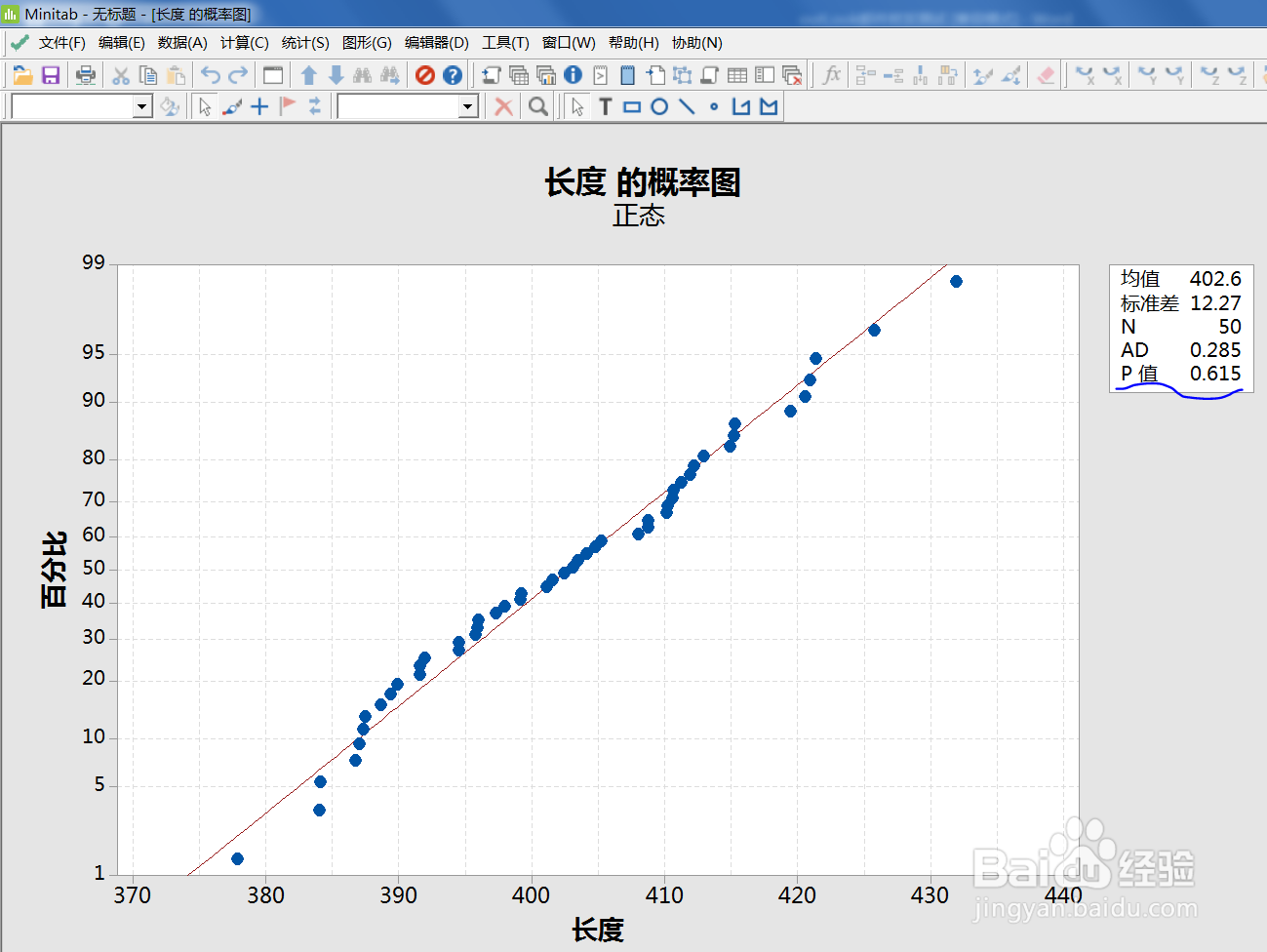Click the first Z-axis rotate icon
Image resolution: width=1267 pixels, height=952 pixels.
[x=1209, y=75]
